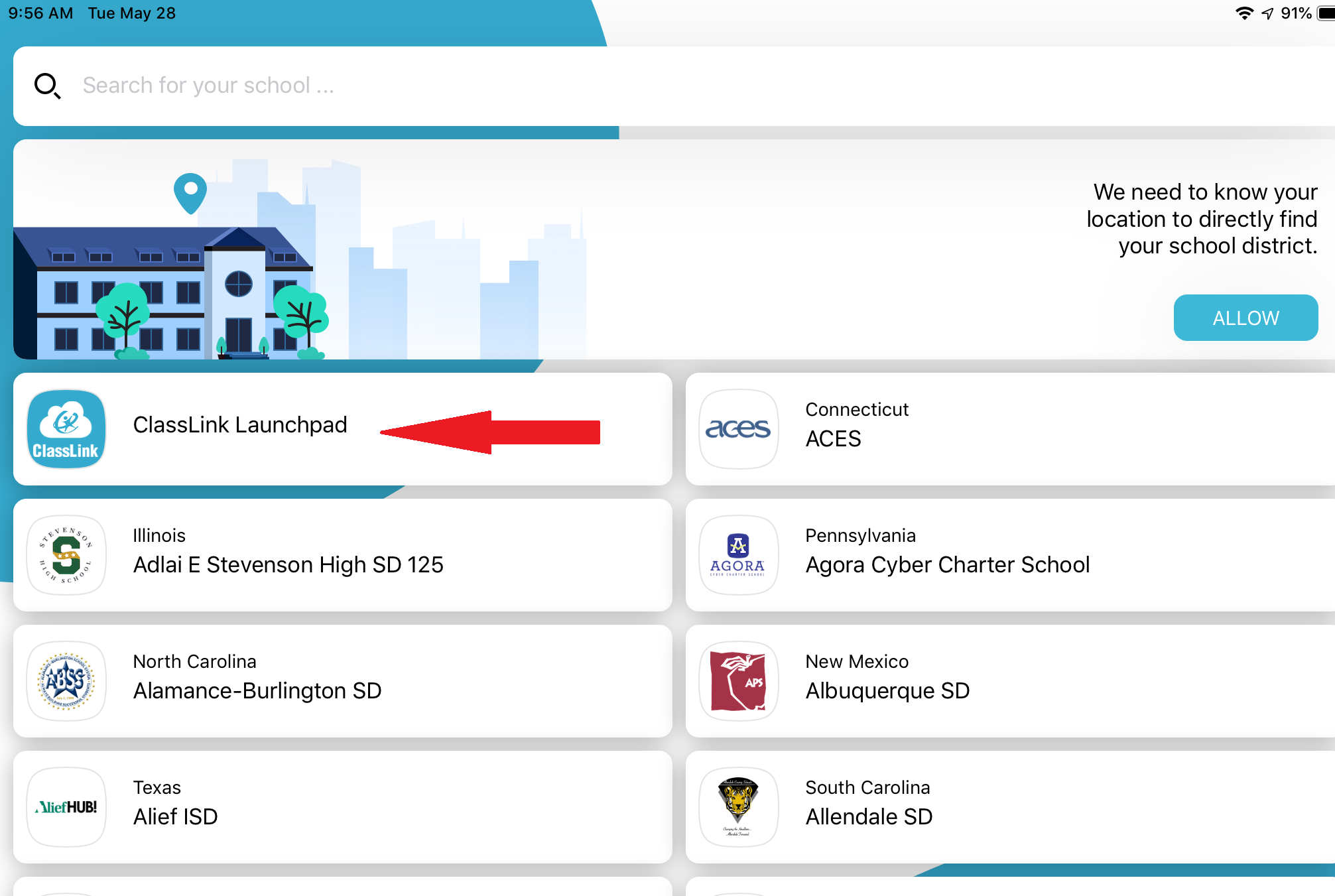Select Alief ISD entry
Viewport: 1335px width, 896px height.
(343, 807)
